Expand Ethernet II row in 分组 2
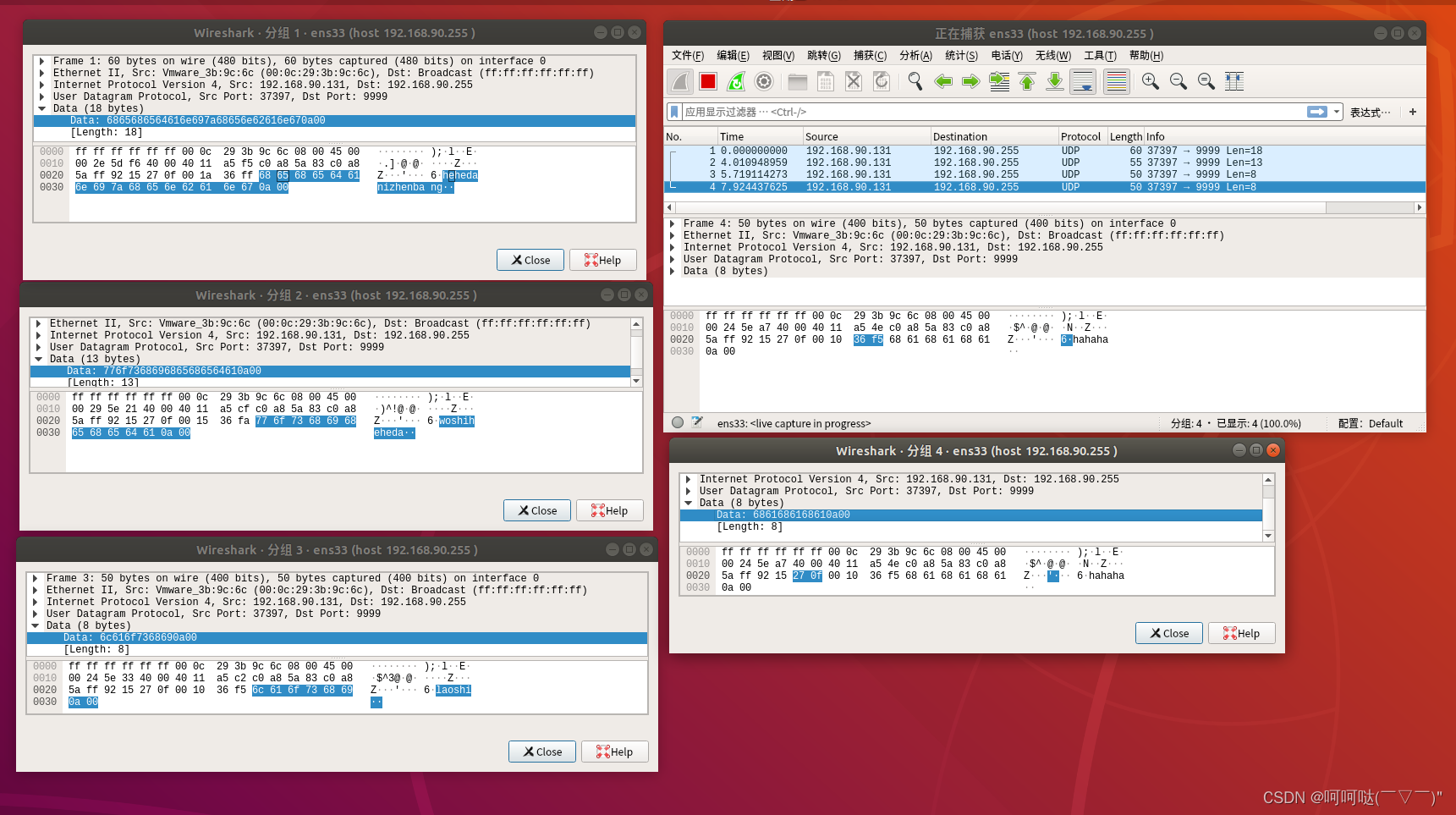This screenshot has width=1456, height=815. coord(39,323)
